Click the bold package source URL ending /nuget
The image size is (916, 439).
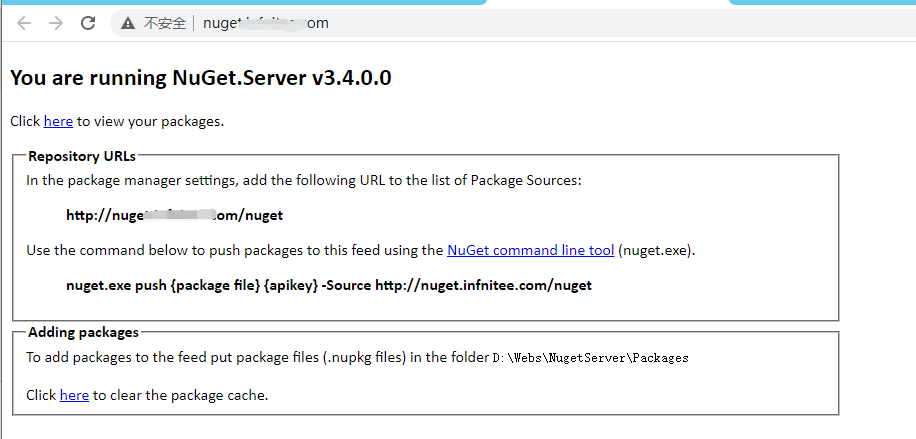click(175, 215)
